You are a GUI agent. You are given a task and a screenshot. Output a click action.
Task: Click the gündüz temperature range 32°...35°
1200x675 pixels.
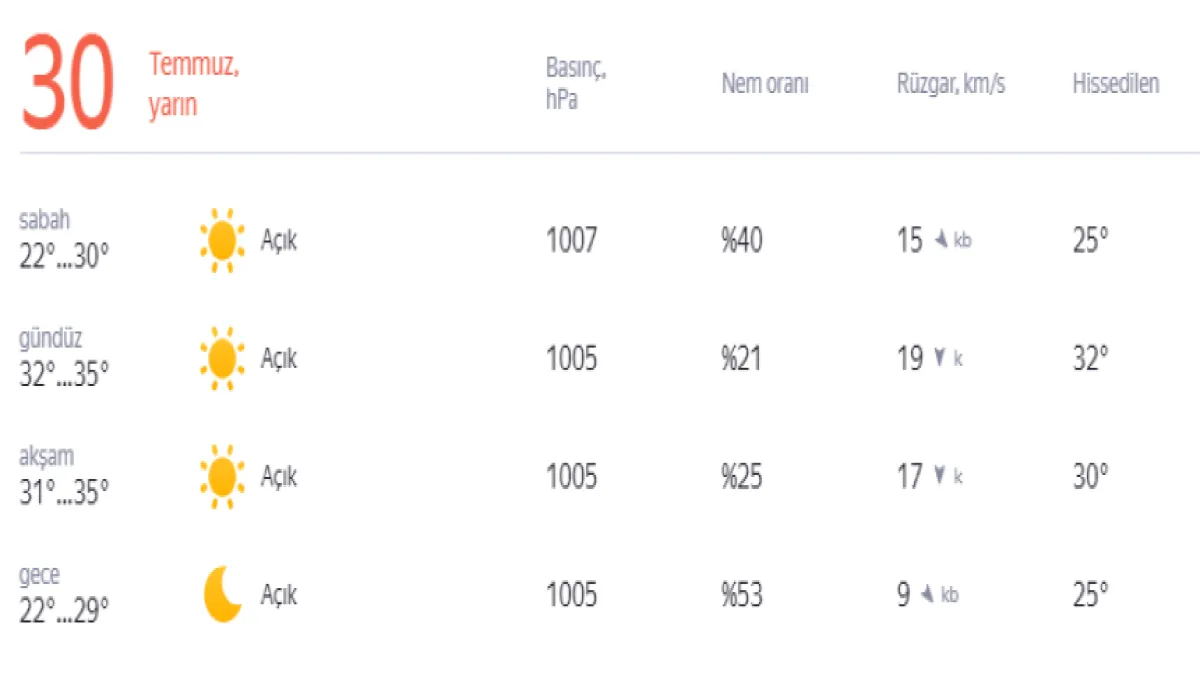point(64,375)
